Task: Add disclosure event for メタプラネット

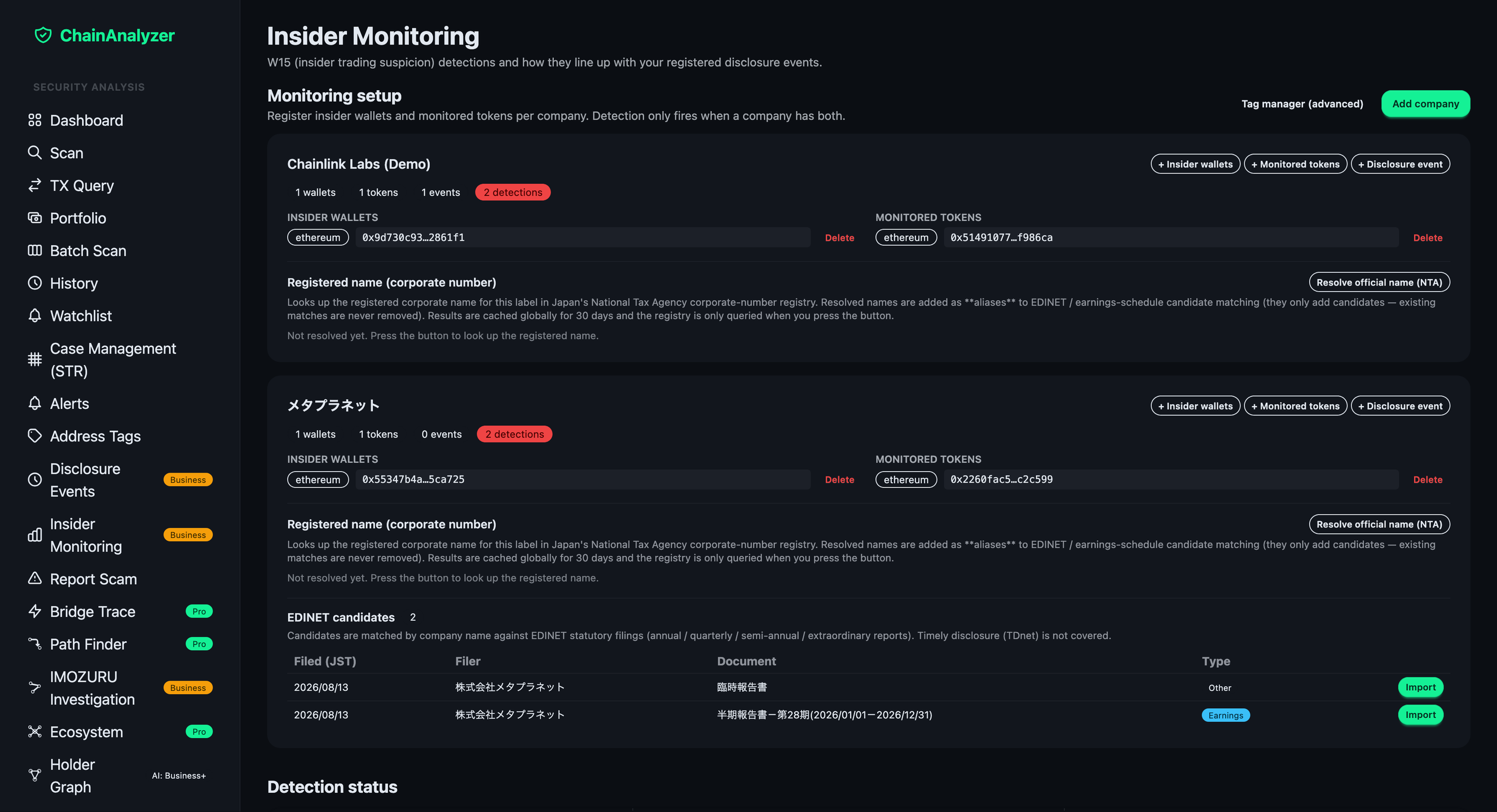Action: click(1400, 406)
